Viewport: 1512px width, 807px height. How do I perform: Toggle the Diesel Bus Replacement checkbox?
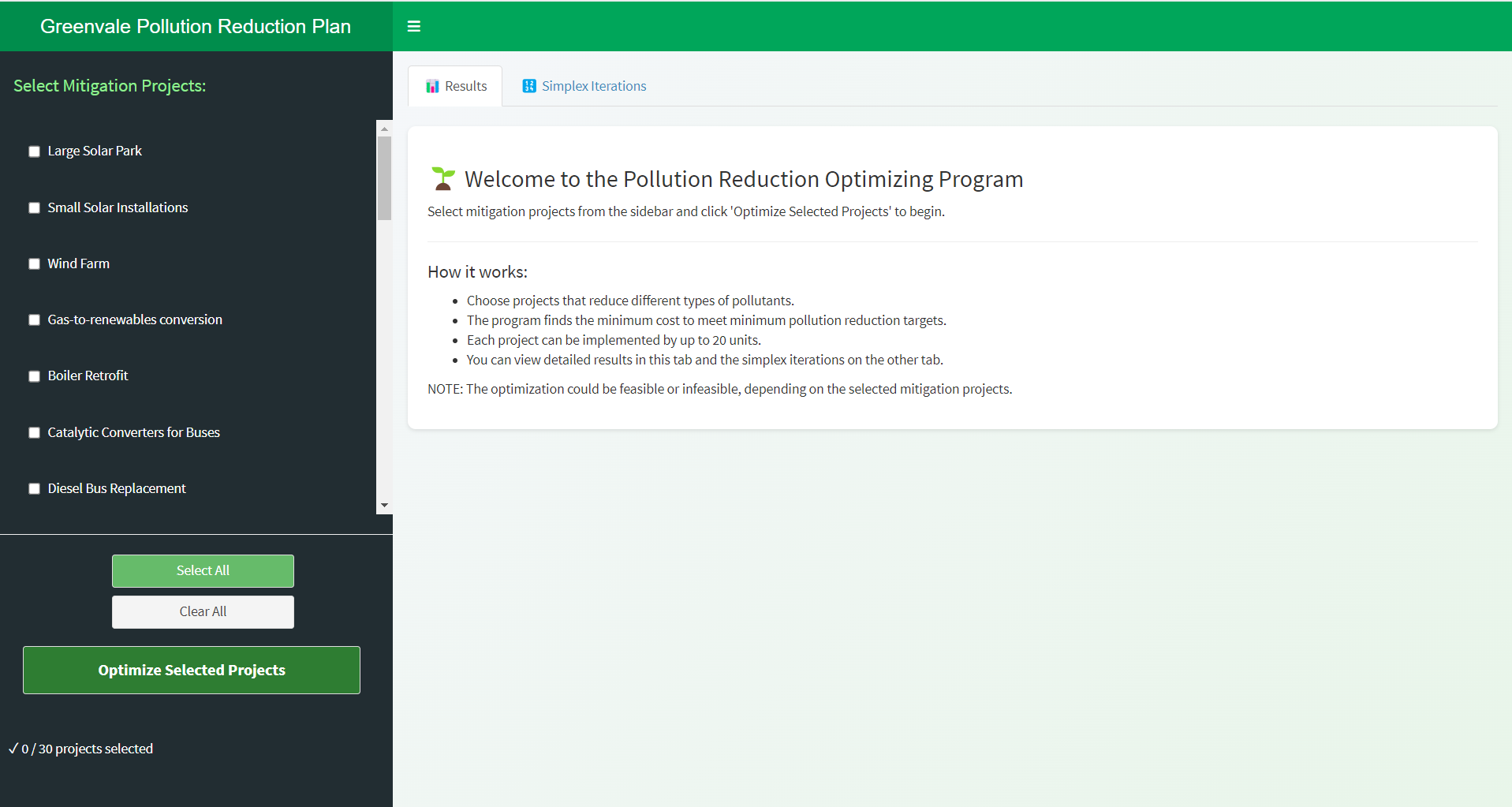(x=35, y=489)
